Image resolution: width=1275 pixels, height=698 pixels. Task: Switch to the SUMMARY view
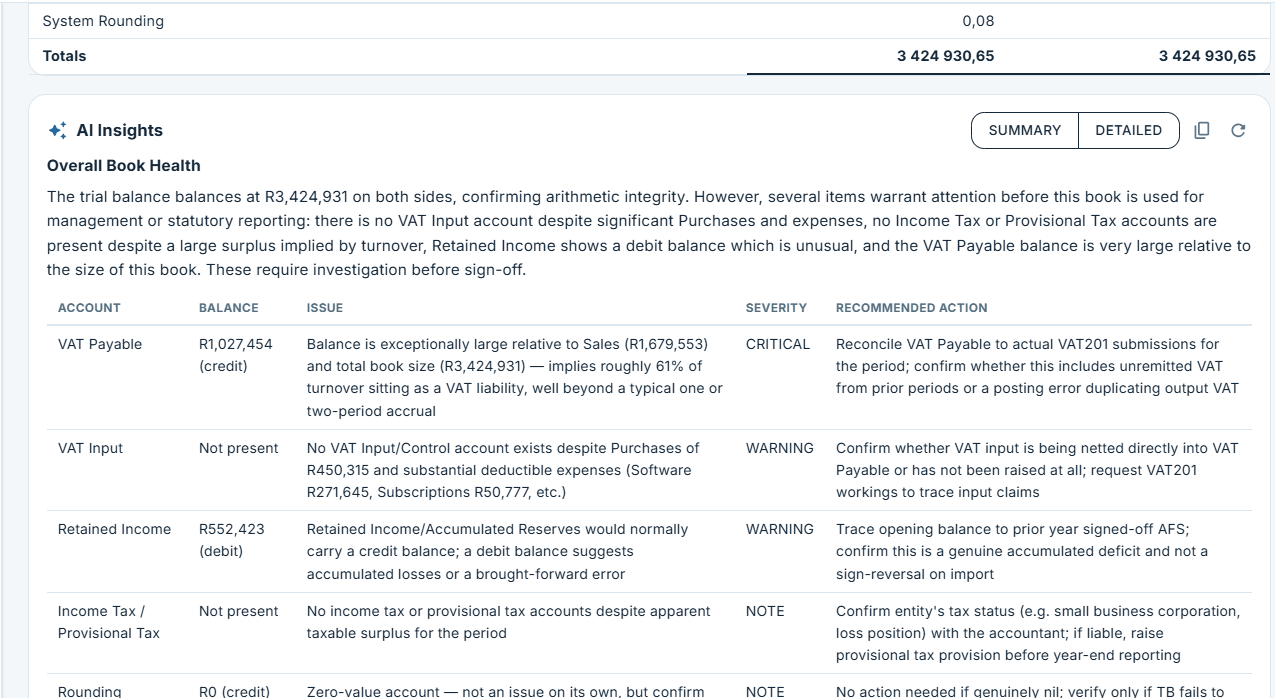click(x=1025, y=130)
